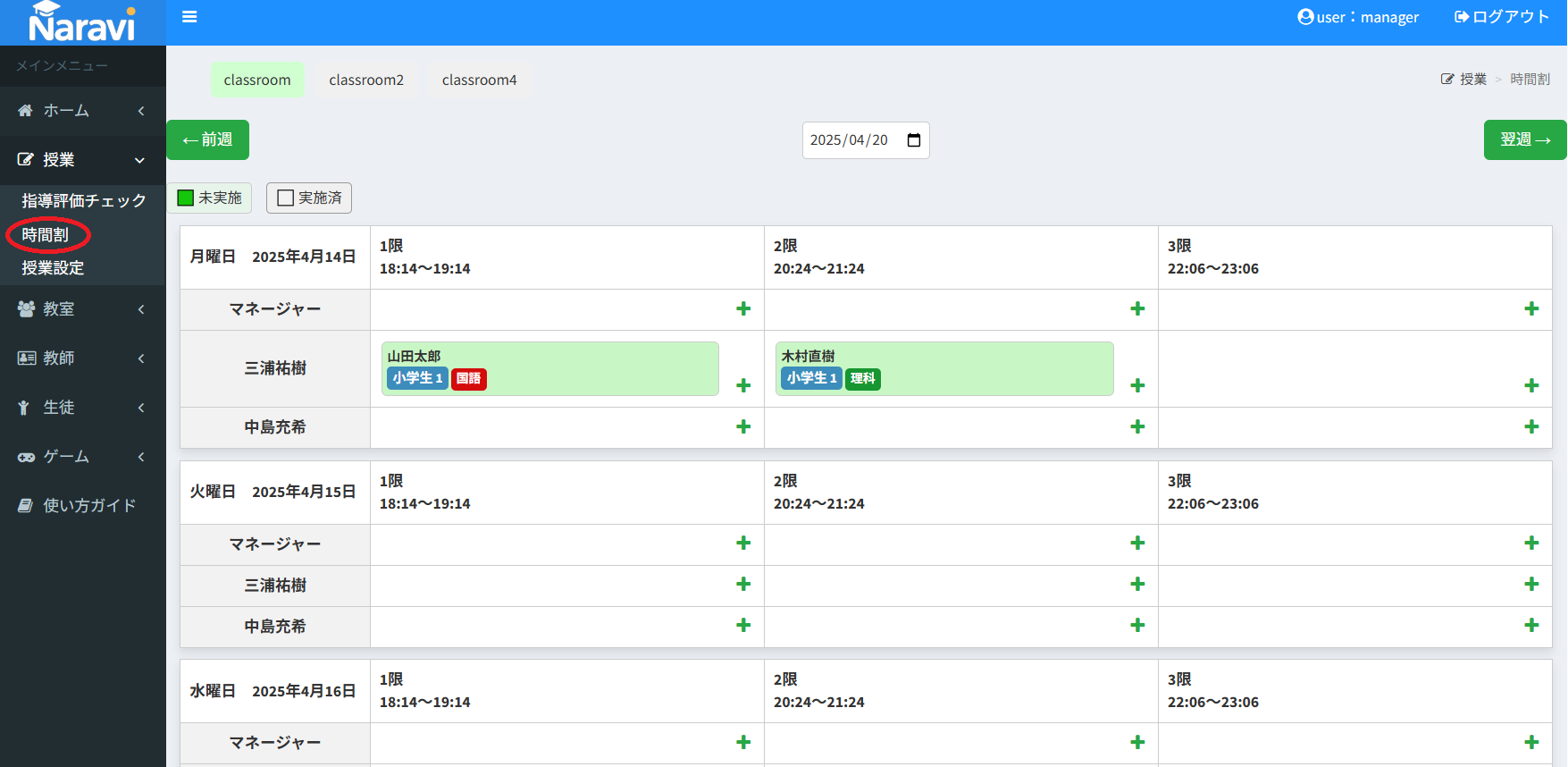Log out via the ログアウト link
Screen dimensions: 1568x767
(x=1501, y=17)
